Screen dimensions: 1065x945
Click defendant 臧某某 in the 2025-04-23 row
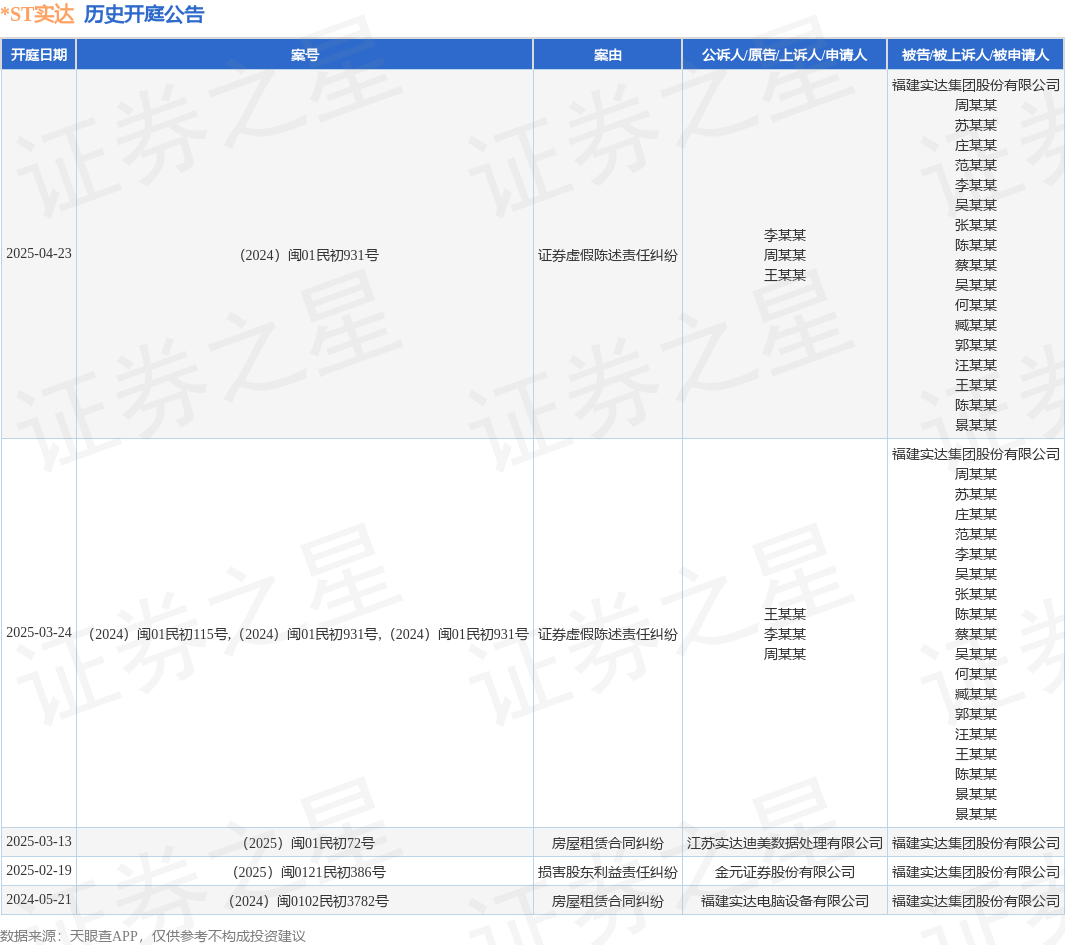point(975,325)
